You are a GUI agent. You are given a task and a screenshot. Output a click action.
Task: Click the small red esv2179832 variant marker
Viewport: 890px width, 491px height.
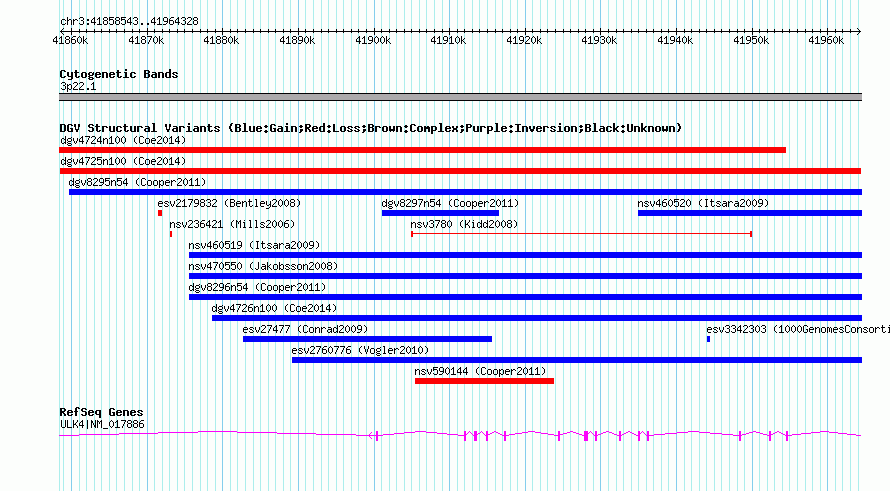[160, 213]
